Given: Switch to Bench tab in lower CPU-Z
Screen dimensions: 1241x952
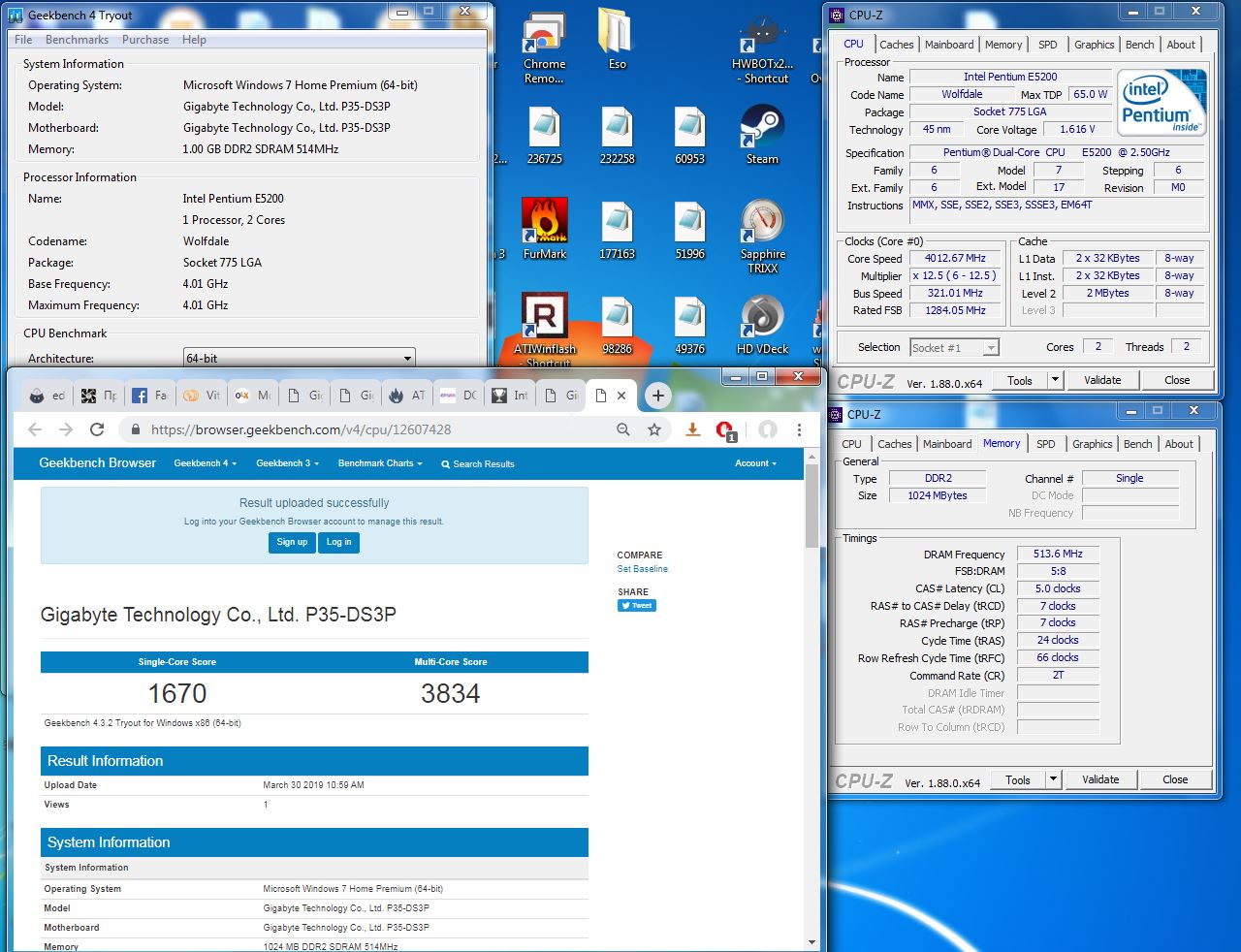Looking at the screenshot, I should pos(1138,444).
